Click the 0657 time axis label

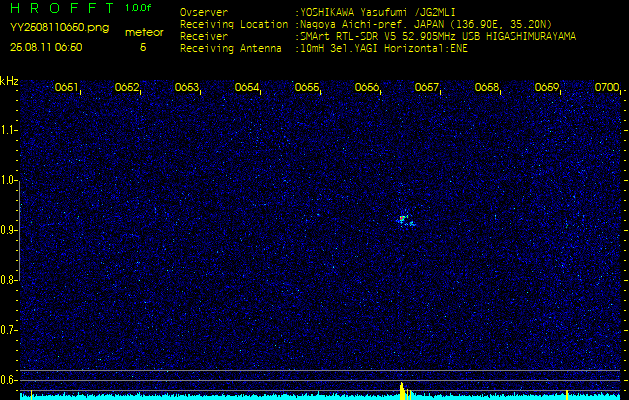(x=426, y=87)
